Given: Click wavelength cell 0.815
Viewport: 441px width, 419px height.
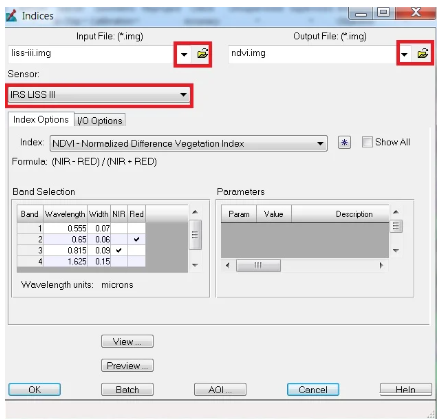Looking at the screenshot, I should click(x=65, y=250).
